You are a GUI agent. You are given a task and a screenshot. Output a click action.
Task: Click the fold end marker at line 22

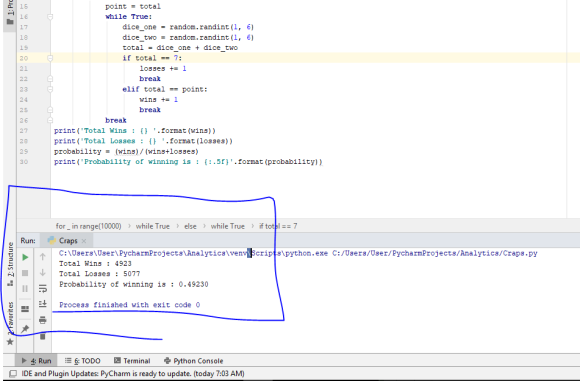[50, 79]
